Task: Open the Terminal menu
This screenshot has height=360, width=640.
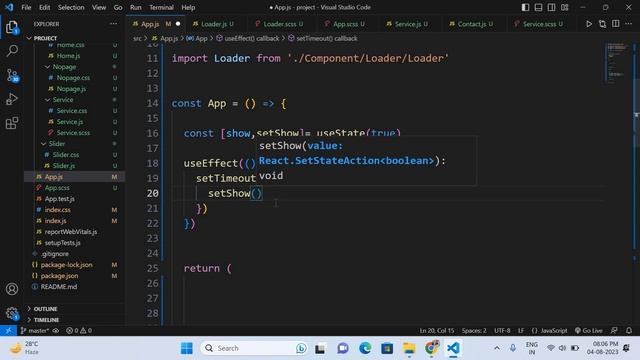Action: pos(161,7)
